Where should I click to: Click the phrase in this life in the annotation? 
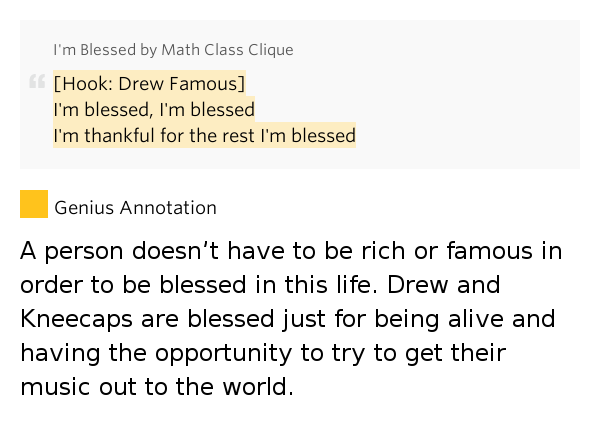pyautogui.click(x=322, y=285)
